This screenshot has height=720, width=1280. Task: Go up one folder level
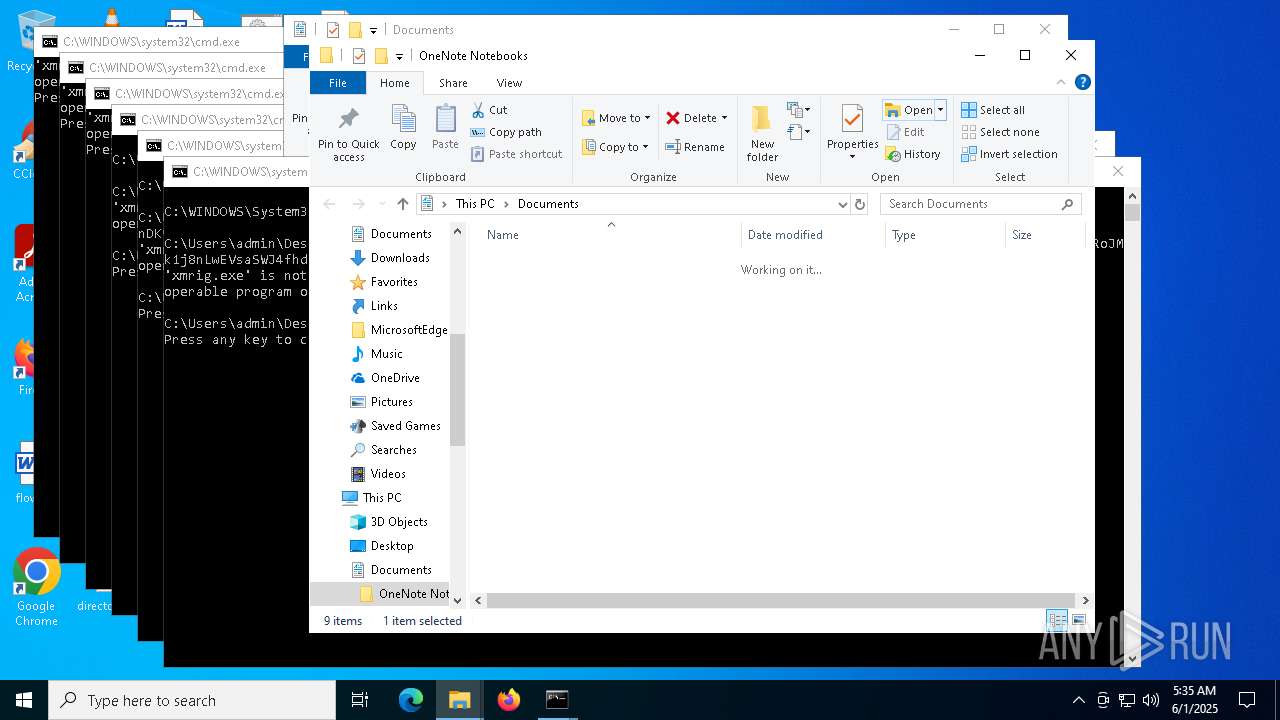(x=402, y=204)
